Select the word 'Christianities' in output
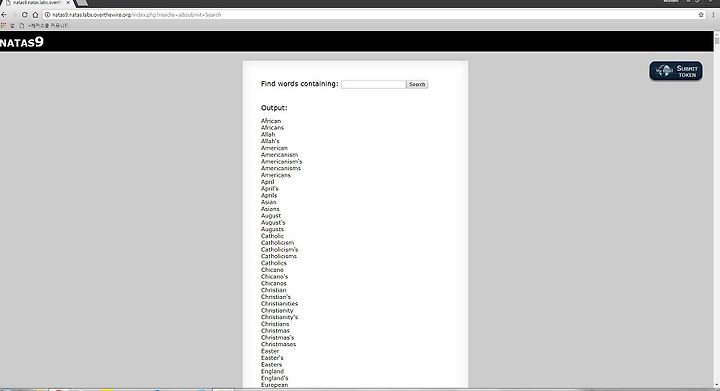 pyautogui.click(x=280, y=304)
